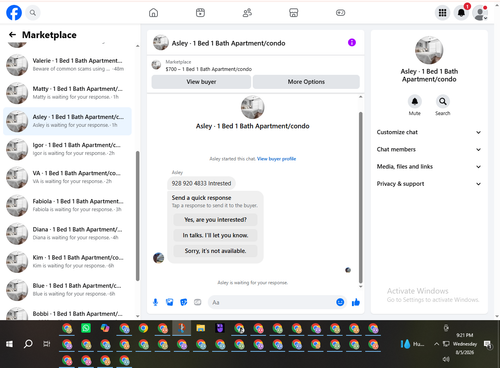Viewport: 500px width, 368px height.
Task: Record a voice clip microphone icon
Action: [x=155, y=302]
